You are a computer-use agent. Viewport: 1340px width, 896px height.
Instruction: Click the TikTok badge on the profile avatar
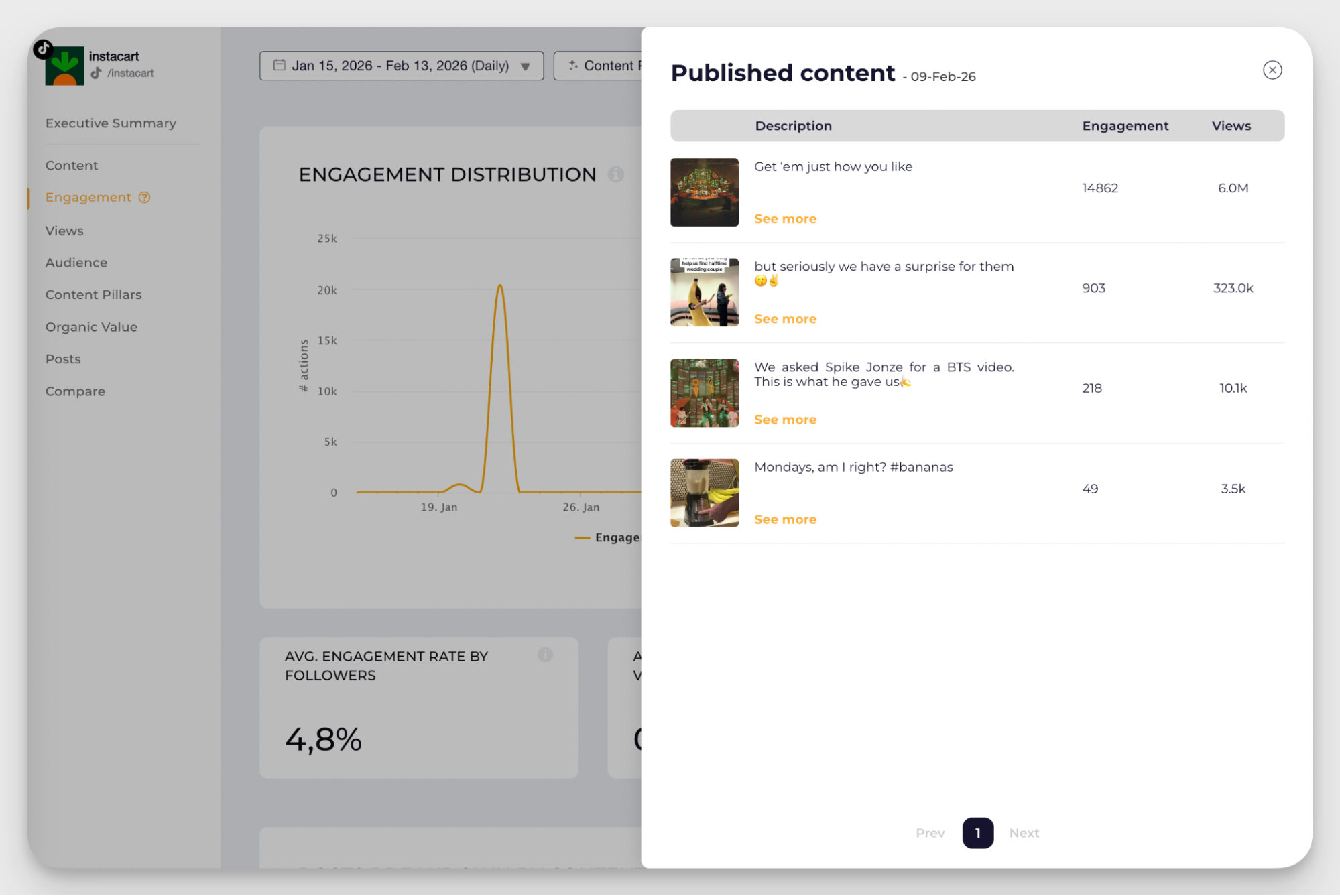pos(42,48)
